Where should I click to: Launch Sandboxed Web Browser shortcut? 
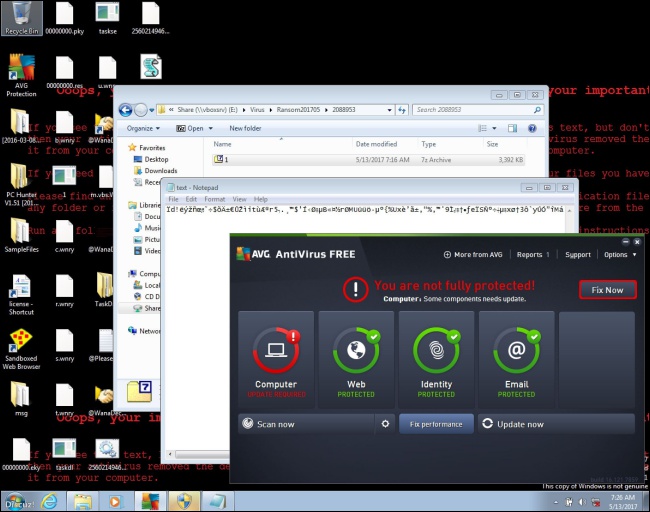click(21, 349)
